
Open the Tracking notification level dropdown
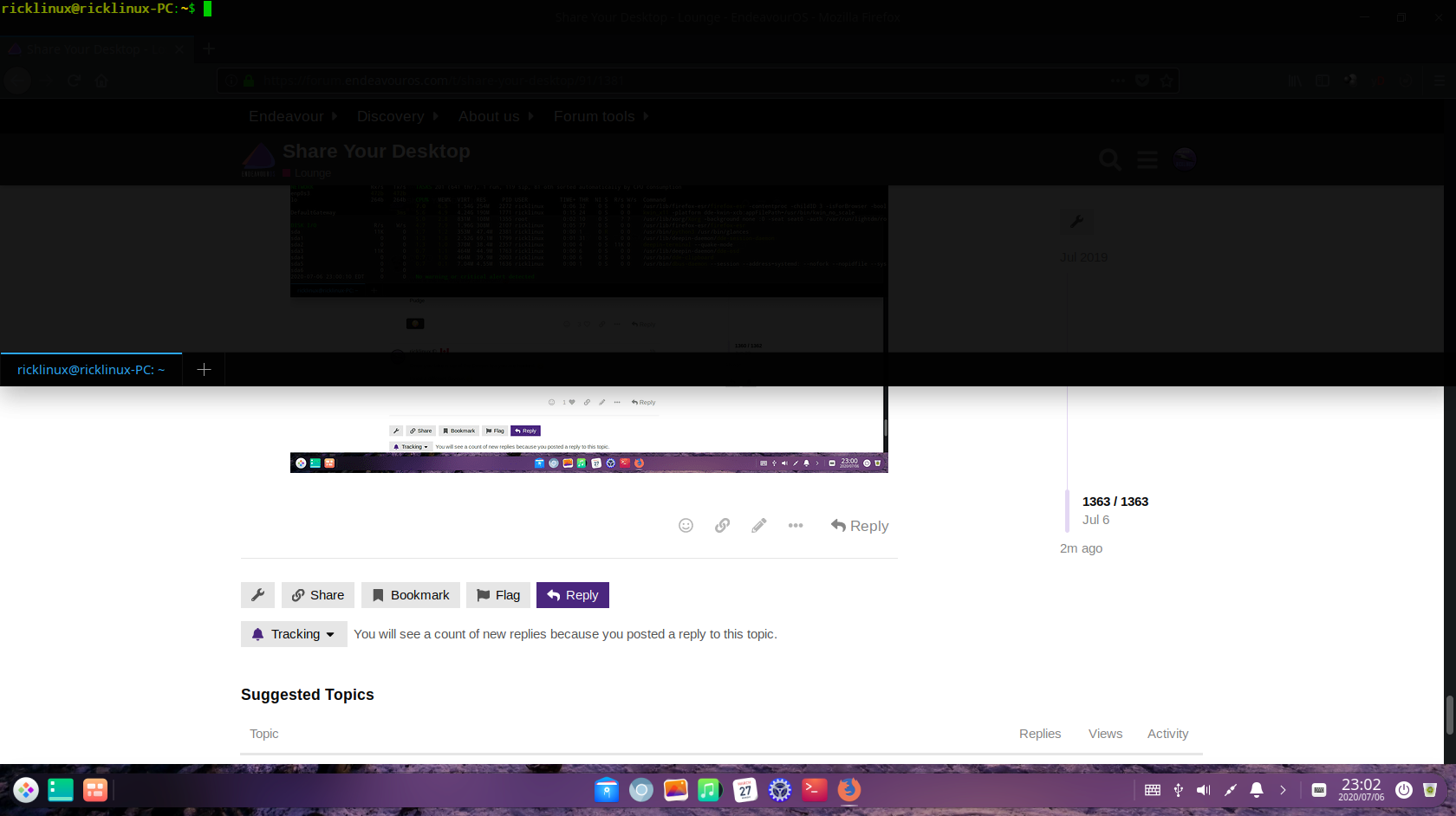point(294,634)
